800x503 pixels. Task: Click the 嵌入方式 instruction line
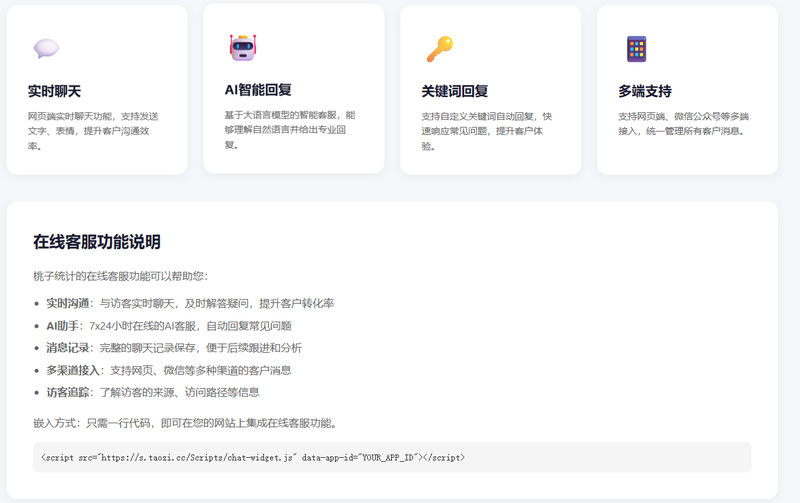tap(185, 423)
